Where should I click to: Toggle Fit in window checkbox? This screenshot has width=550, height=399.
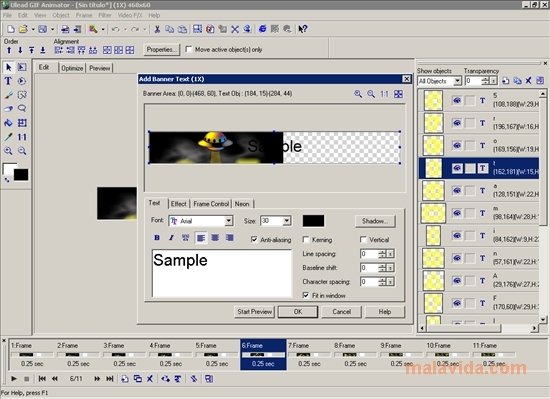pos(306,295)
